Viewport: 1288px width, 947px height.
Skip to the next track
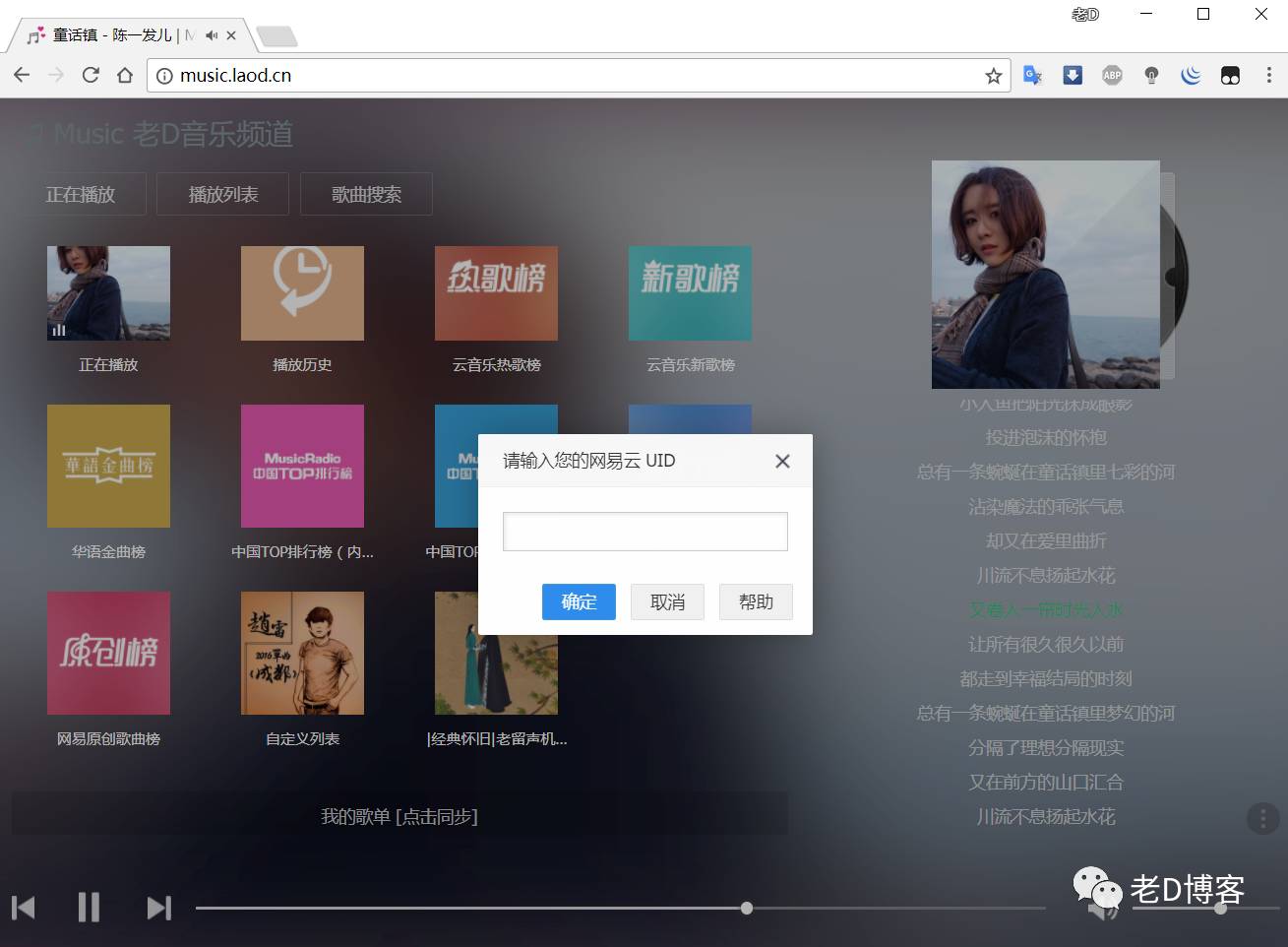[158, 907]
